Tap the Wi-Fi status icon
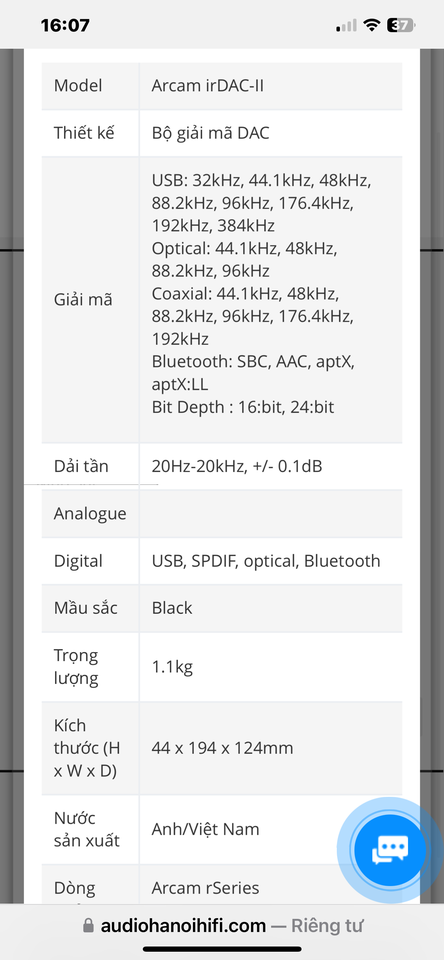 coord(371,25)
